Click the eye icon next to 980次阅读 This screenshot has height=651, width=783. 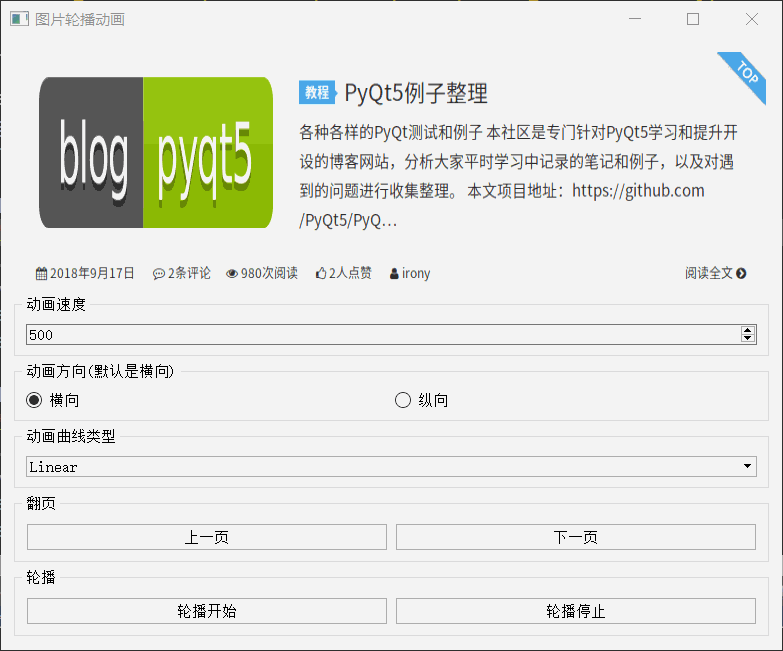click(232, 273)
